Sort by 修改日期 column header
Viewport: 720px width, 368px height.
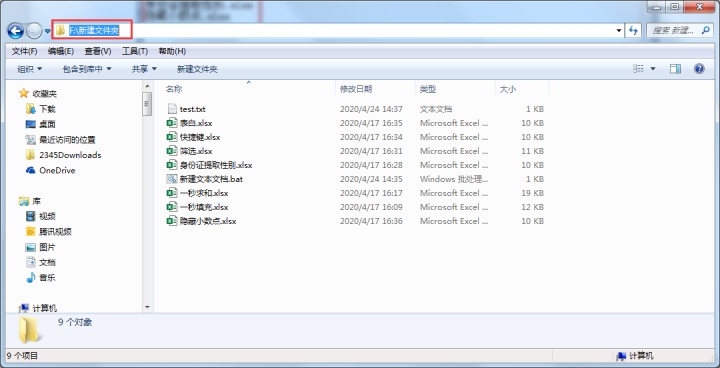[356, 89]
